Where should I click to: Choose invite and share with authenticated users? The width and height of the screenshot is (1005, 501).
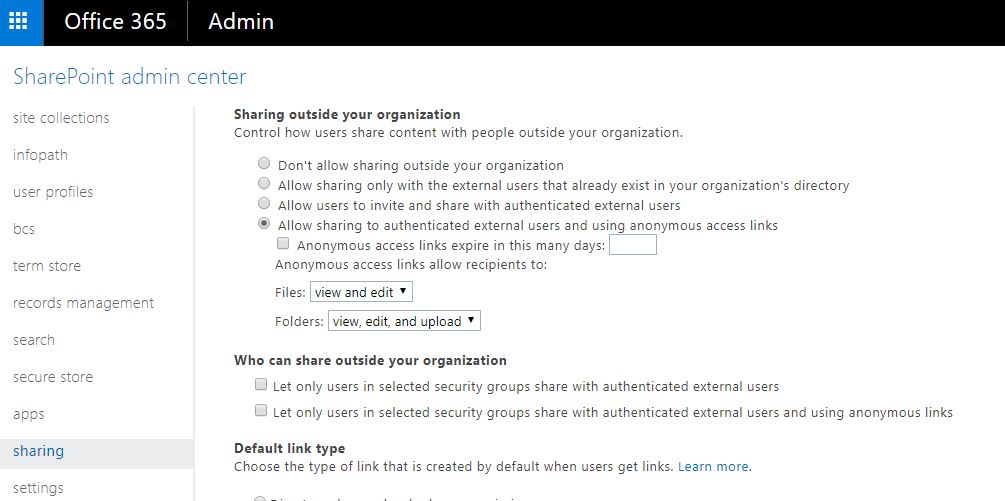pos(264,204)
